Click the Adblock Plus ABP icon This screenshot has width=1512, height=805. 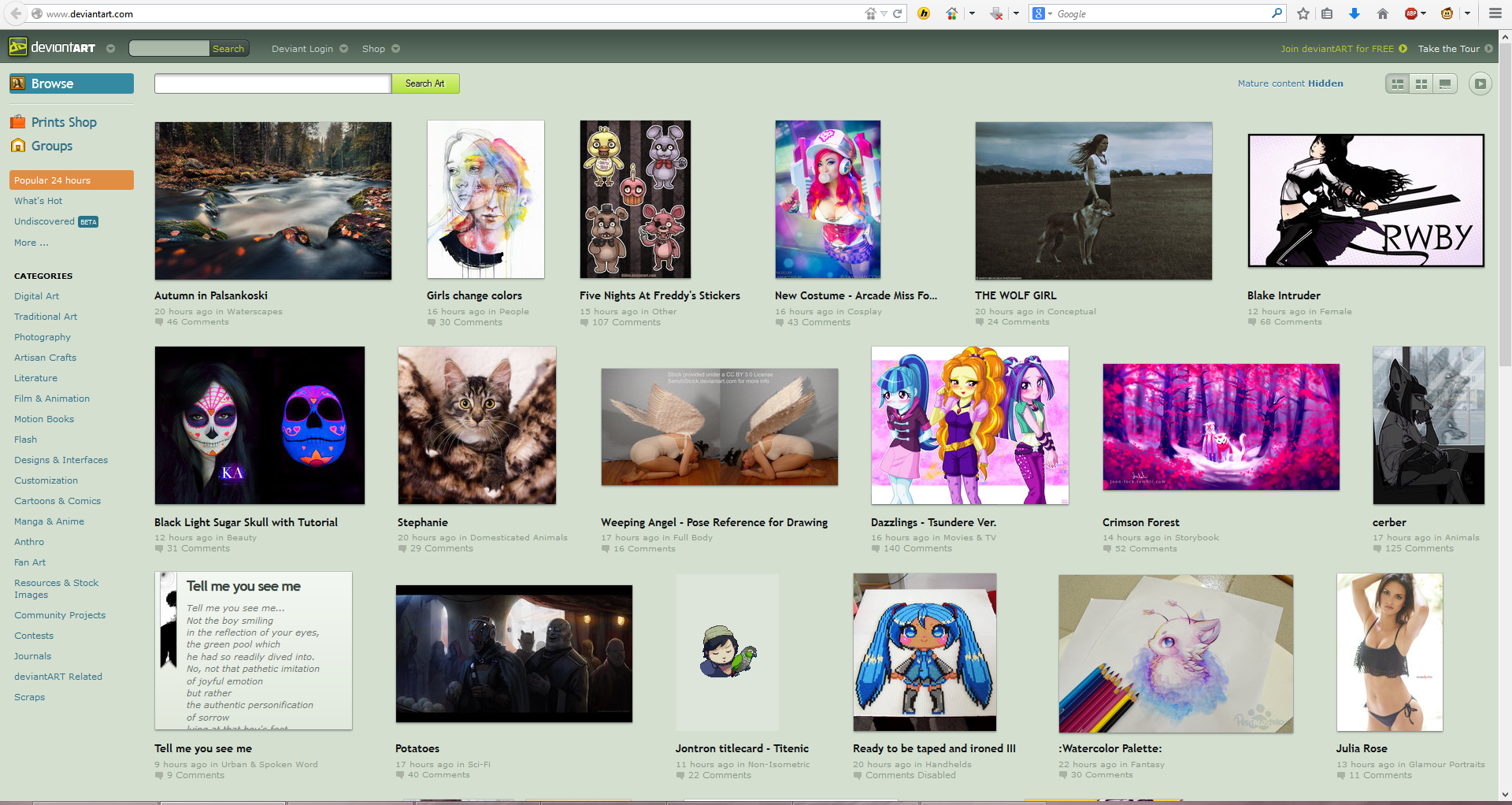(1411, 13)
